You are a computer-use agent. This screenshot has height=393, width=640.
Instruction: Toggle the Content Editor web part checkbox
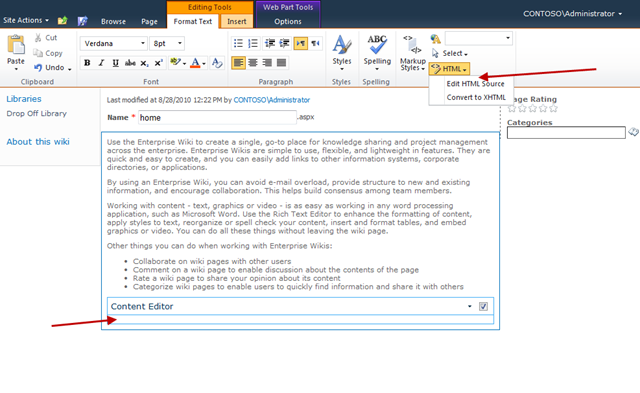tap(483, 306)
